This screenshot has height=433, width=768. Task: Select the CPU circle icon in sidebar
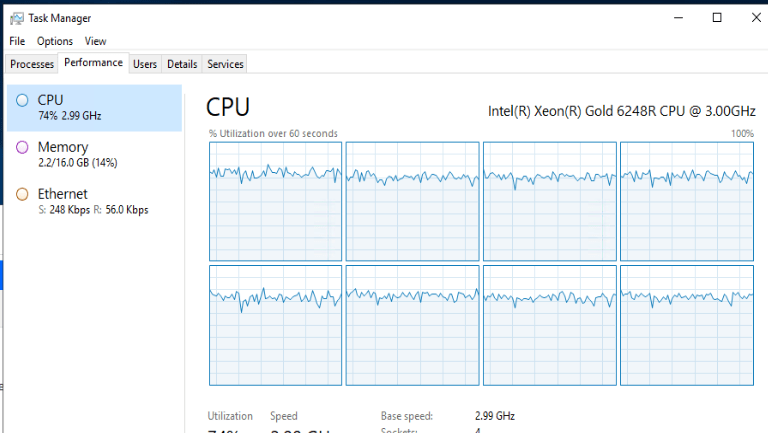pyautogui.click(x=22, y=100)
